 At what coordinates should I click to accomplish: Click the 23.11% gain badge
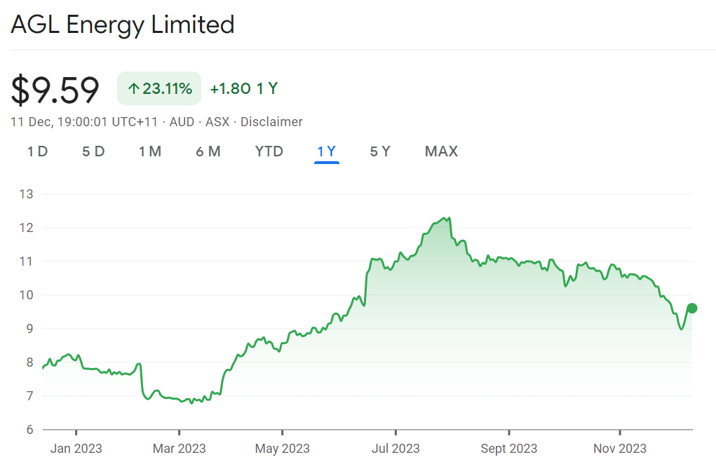159,88
